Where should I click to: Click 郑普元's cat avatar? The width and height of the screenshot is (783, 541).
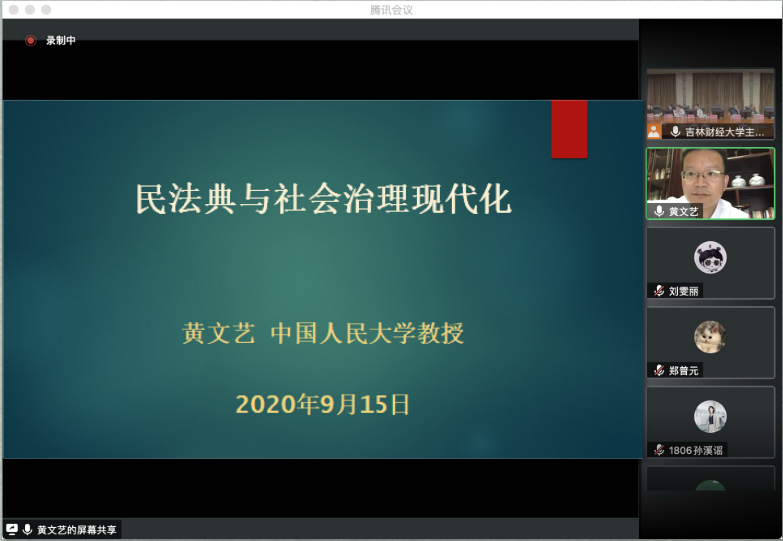[710, 337]
